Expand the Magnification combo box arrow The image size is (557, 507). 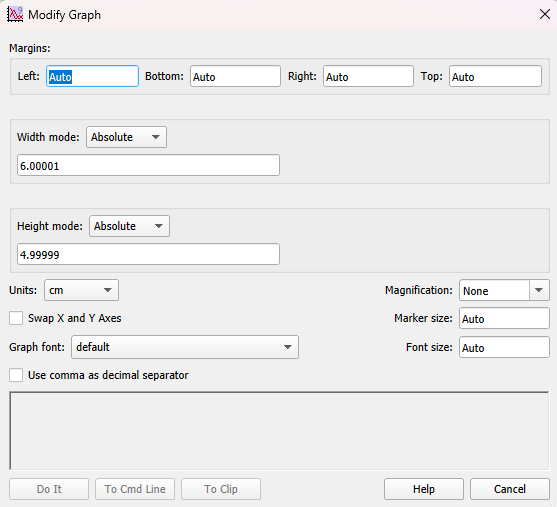coord(539,290)
